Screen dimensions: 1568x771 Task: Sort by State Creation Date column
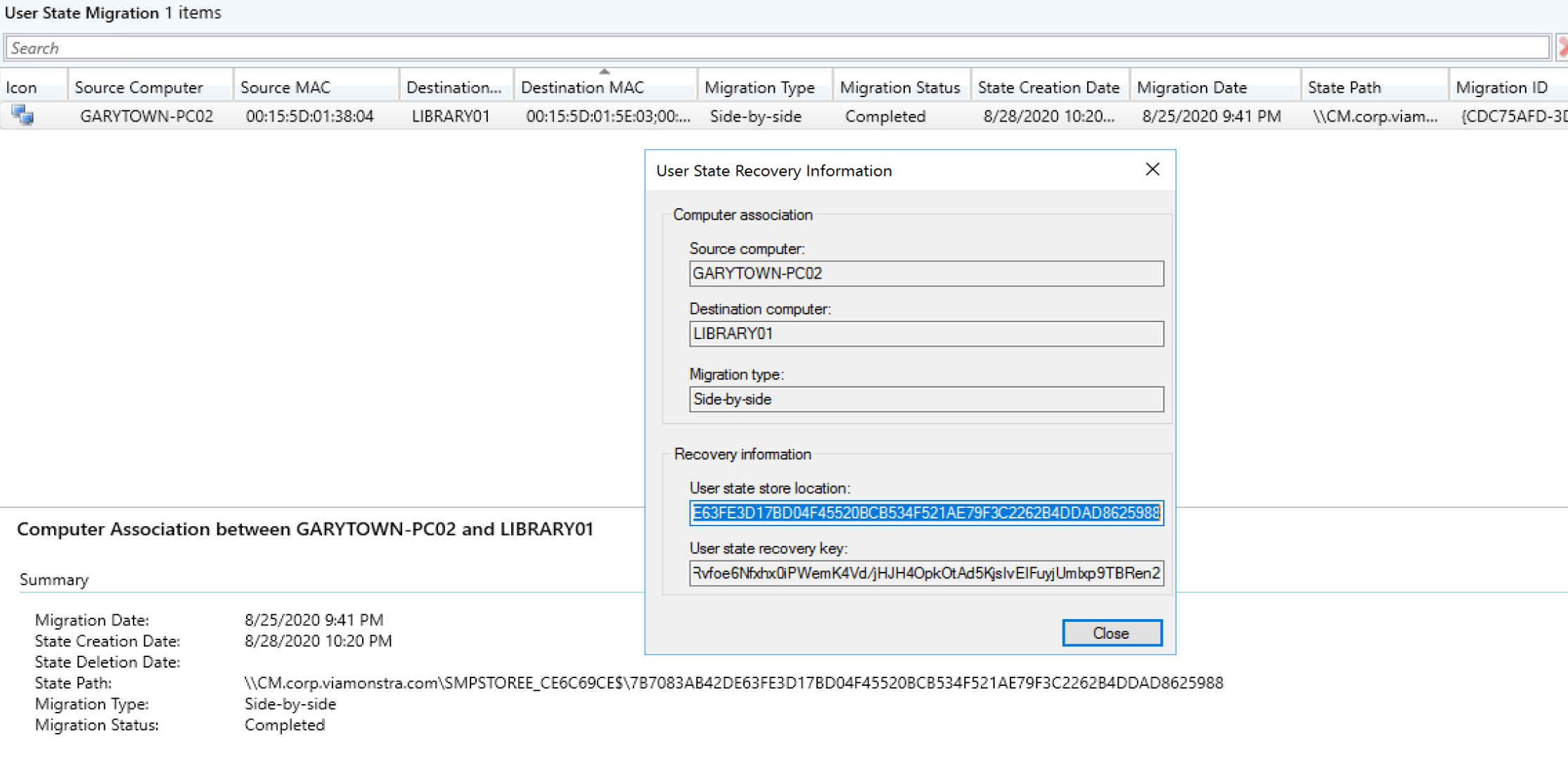point(1048,87)
